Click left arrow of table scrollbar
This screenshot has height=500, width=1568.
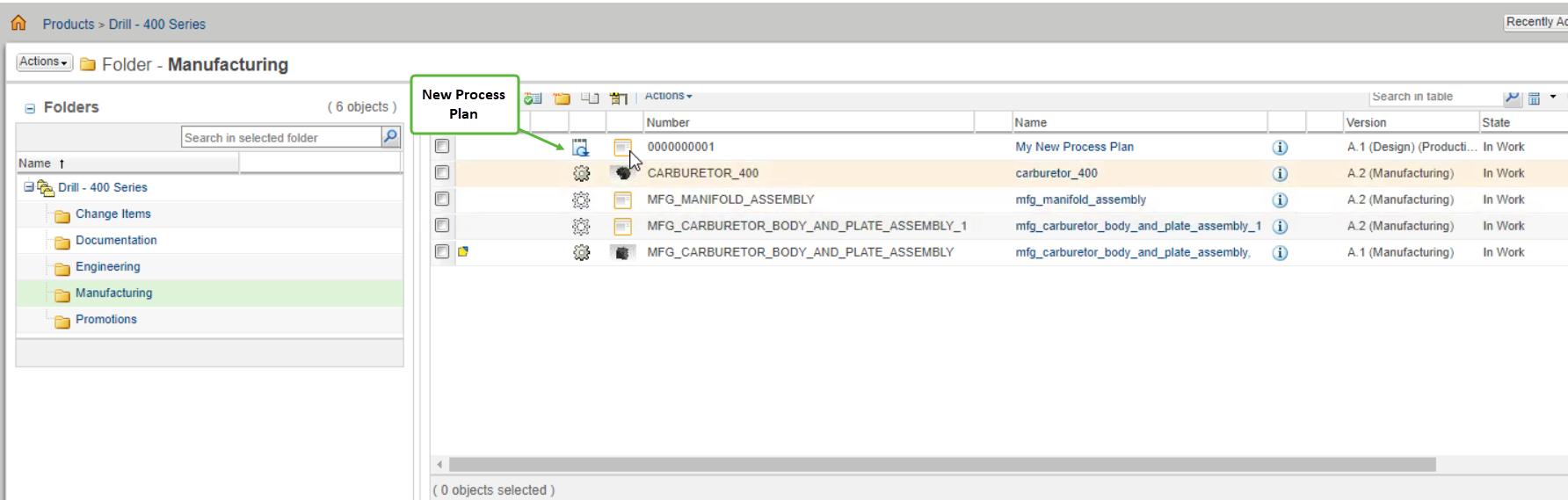439,464
